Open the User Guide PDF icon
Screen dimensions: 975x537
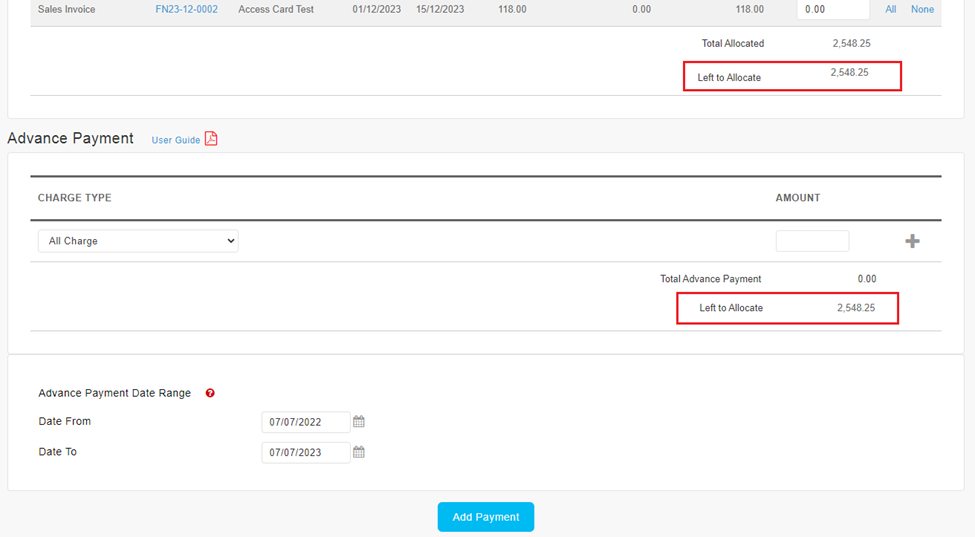(211, 139)
